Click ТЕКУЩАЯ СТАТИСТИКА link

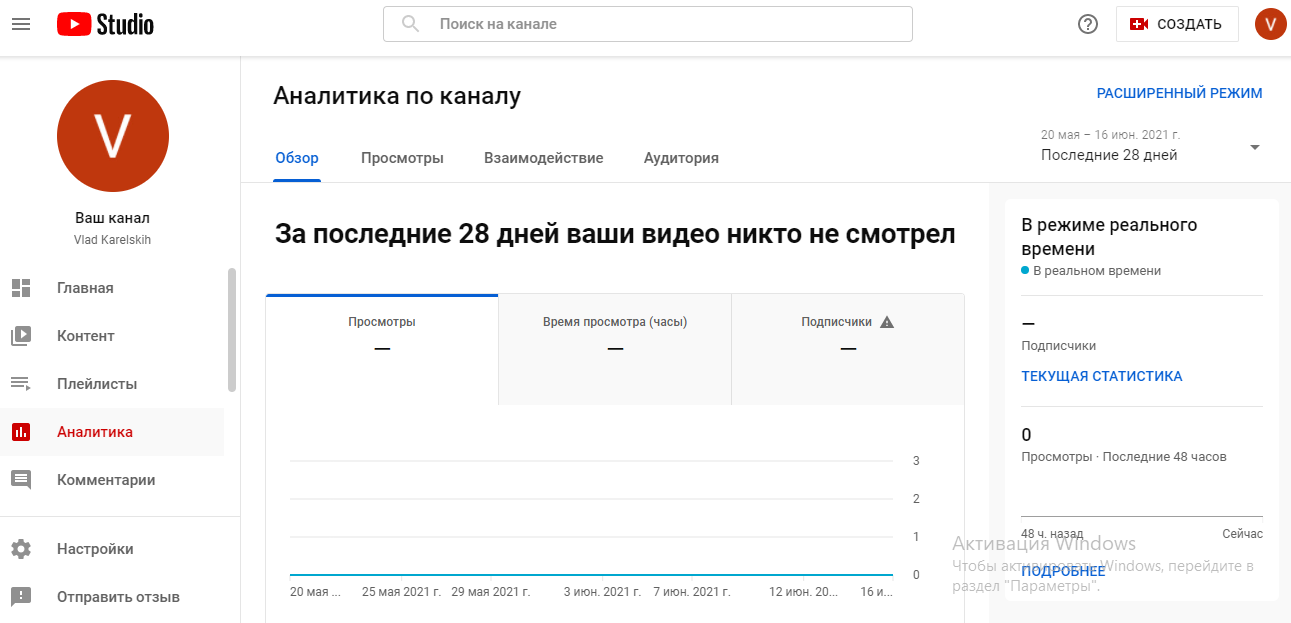(x=1101, y=376)
